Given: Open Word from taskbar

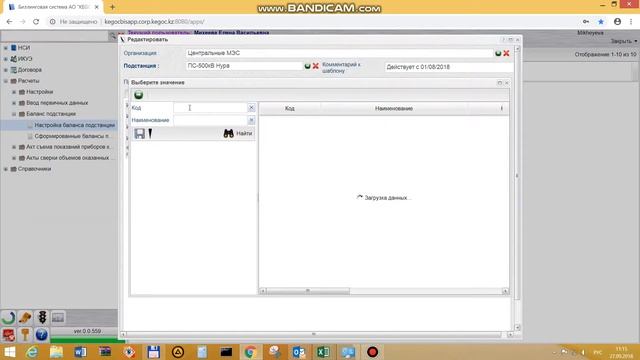Looking at the screenshot, I should click(x=80, y=352).
